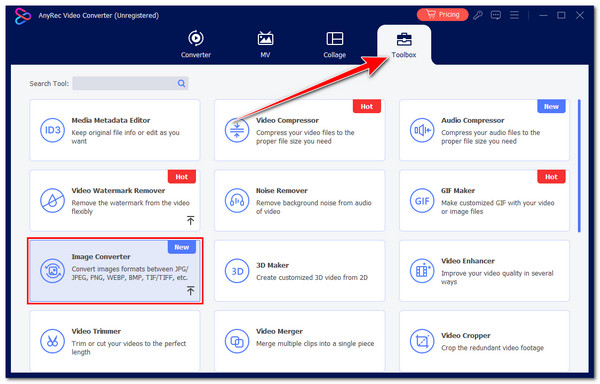Click the Video Compressor title text
Screen dimensions: 600x384
(x=287, y=120)
